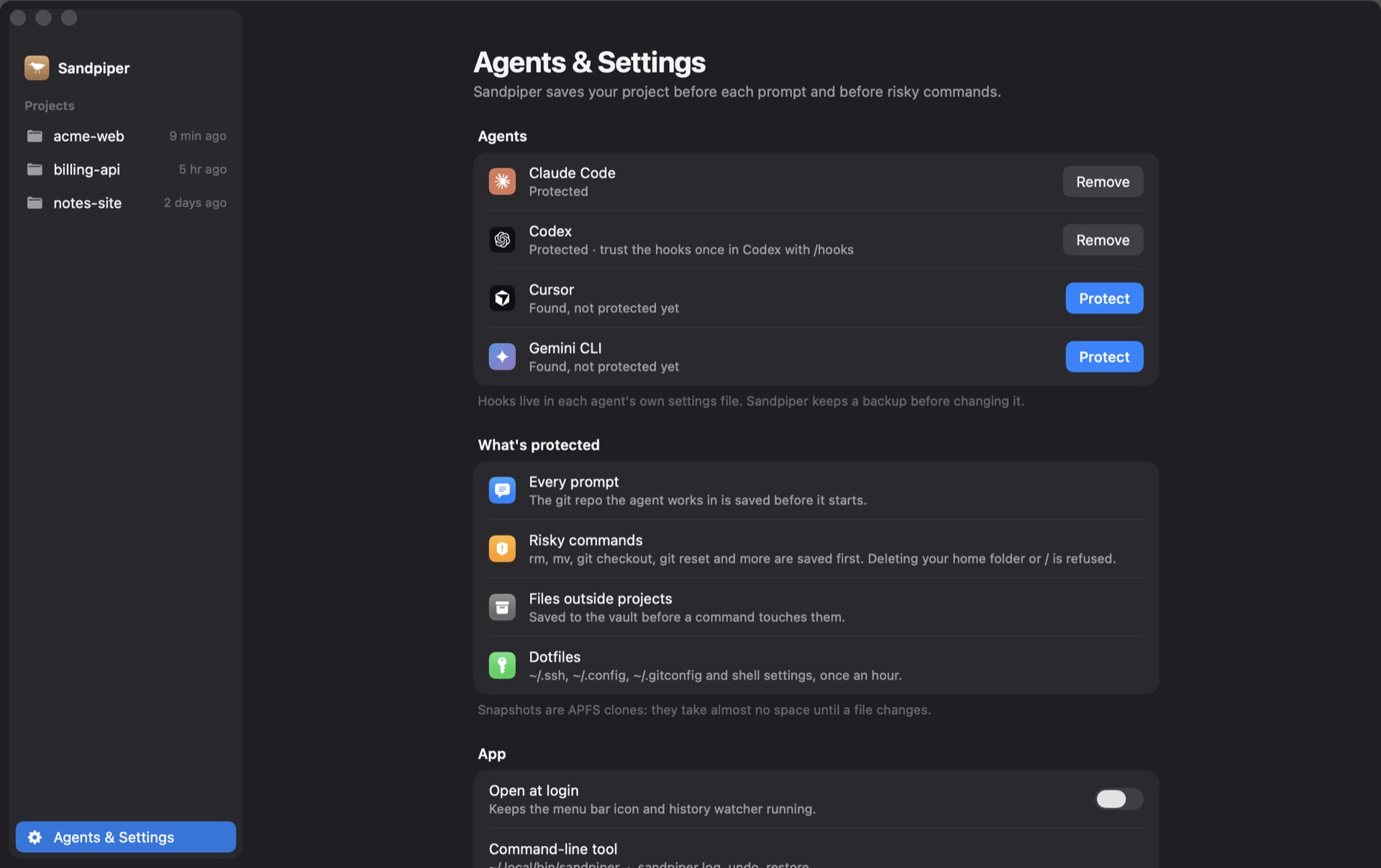Click the Sandpiper bird app logo

[37, 68]
